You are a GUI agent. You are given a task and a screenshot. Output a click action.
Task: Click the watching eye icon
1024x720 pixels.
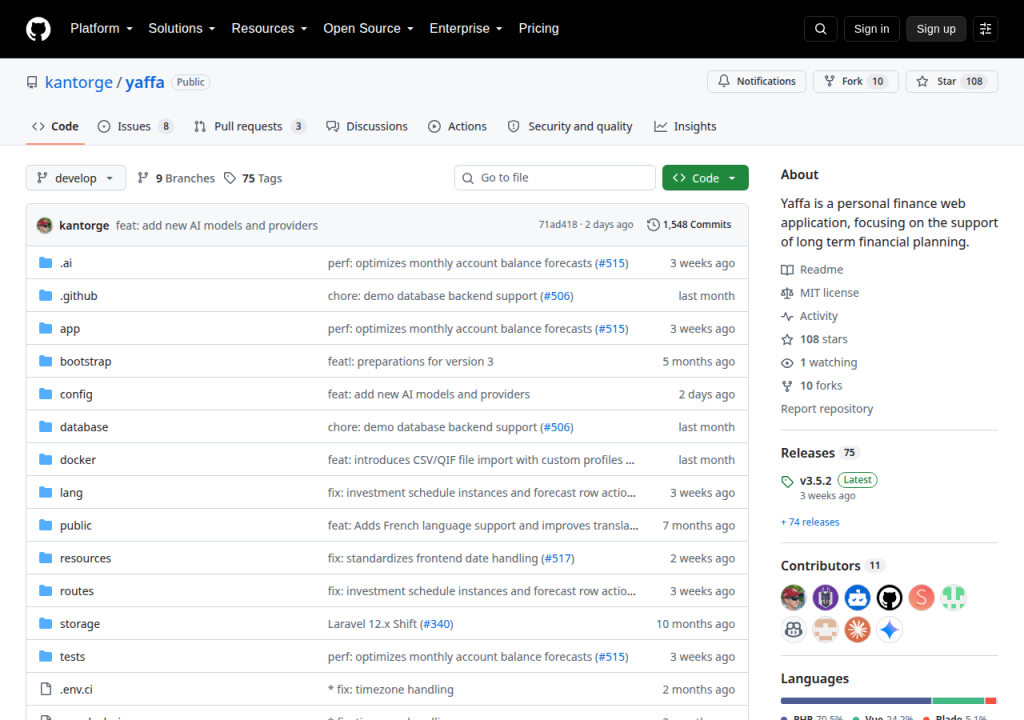[x=787, y=363]
